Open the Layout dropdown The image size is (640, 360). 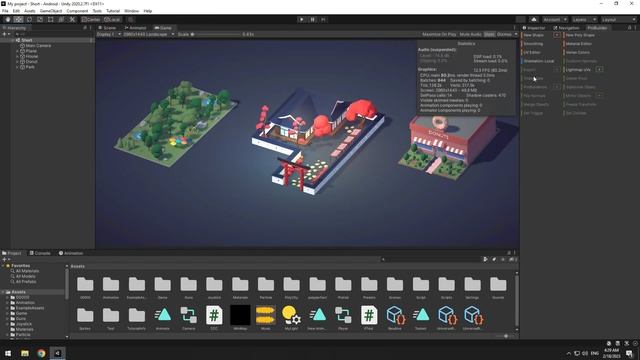point(618,20)
